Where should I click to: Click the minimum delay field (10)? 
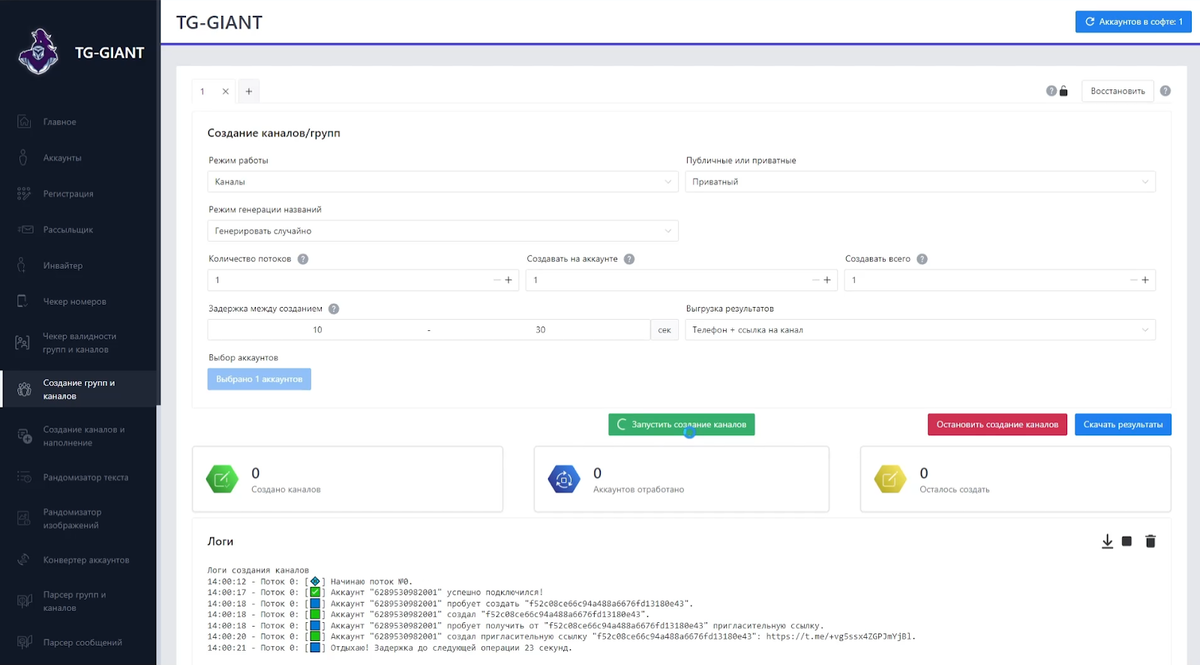point(317,330)
